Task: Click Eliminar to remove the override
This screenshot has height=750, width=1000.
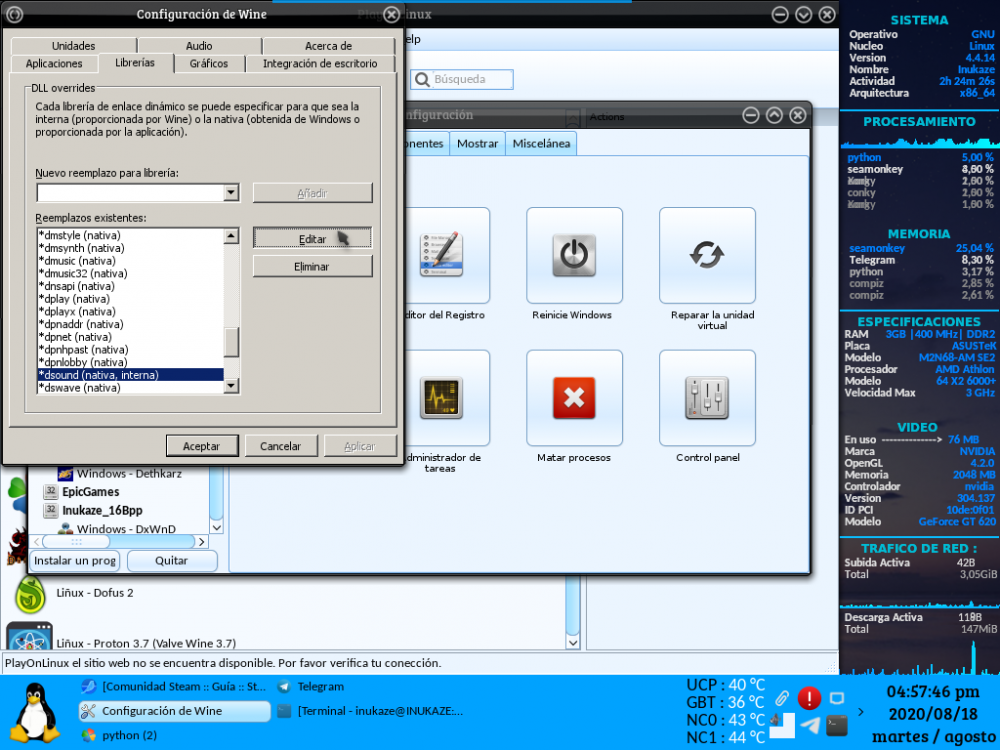Action: pyautogui.click(x=312, y=267)
